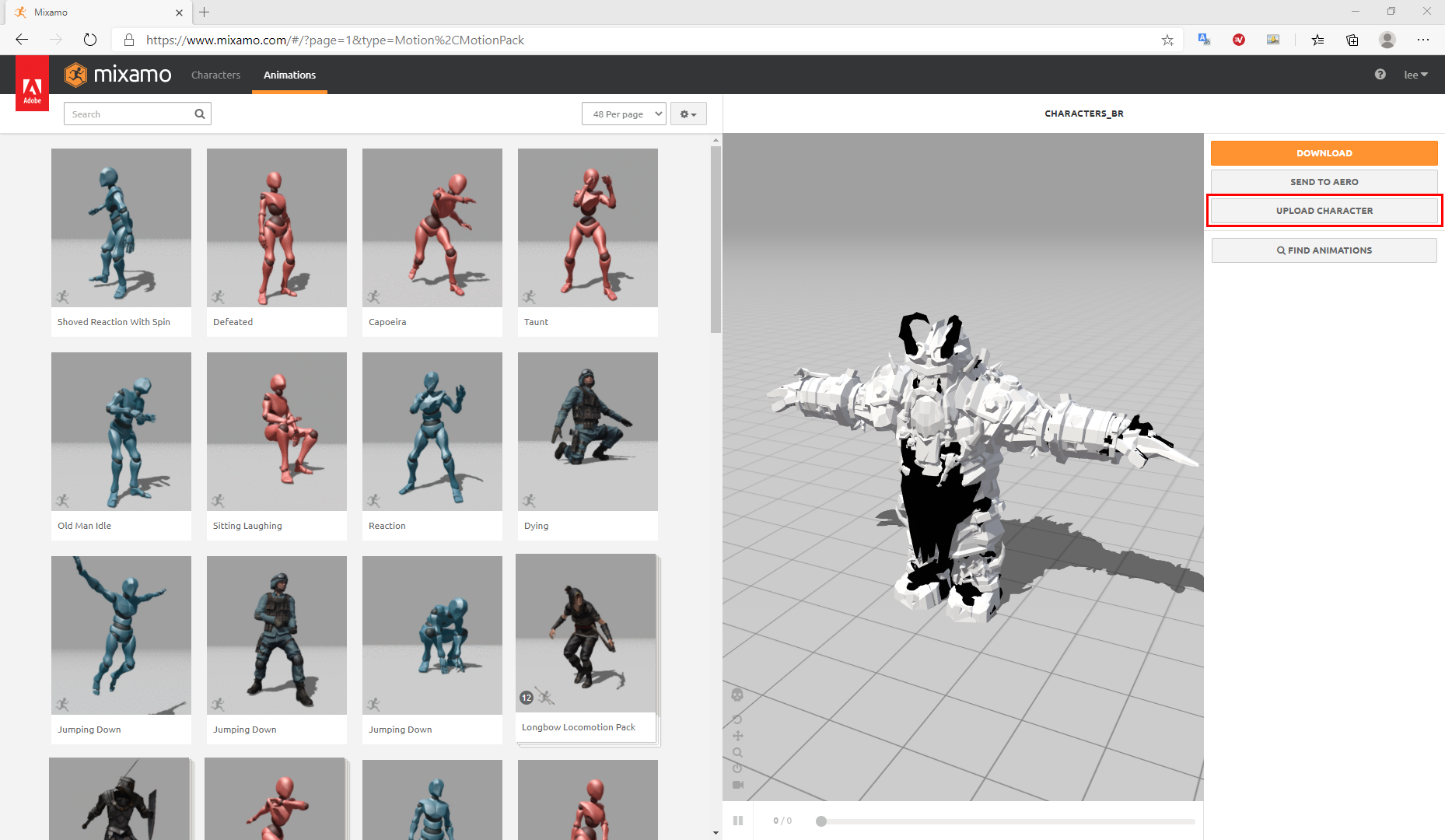The width and height of the screenshot is (1445, 840).
Task: Click running-man icon on Dying thumbnail
Action: pyautogui.click(x=530, y=500)
